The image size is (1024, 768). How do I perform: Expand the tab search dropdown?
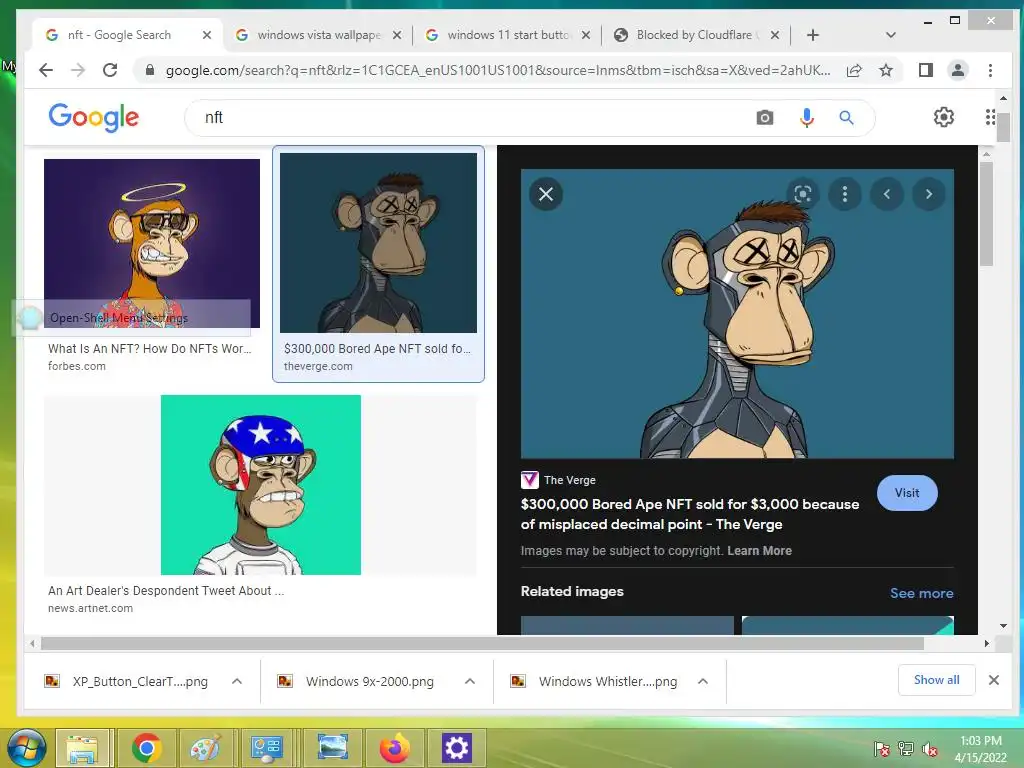coord(890,35)
